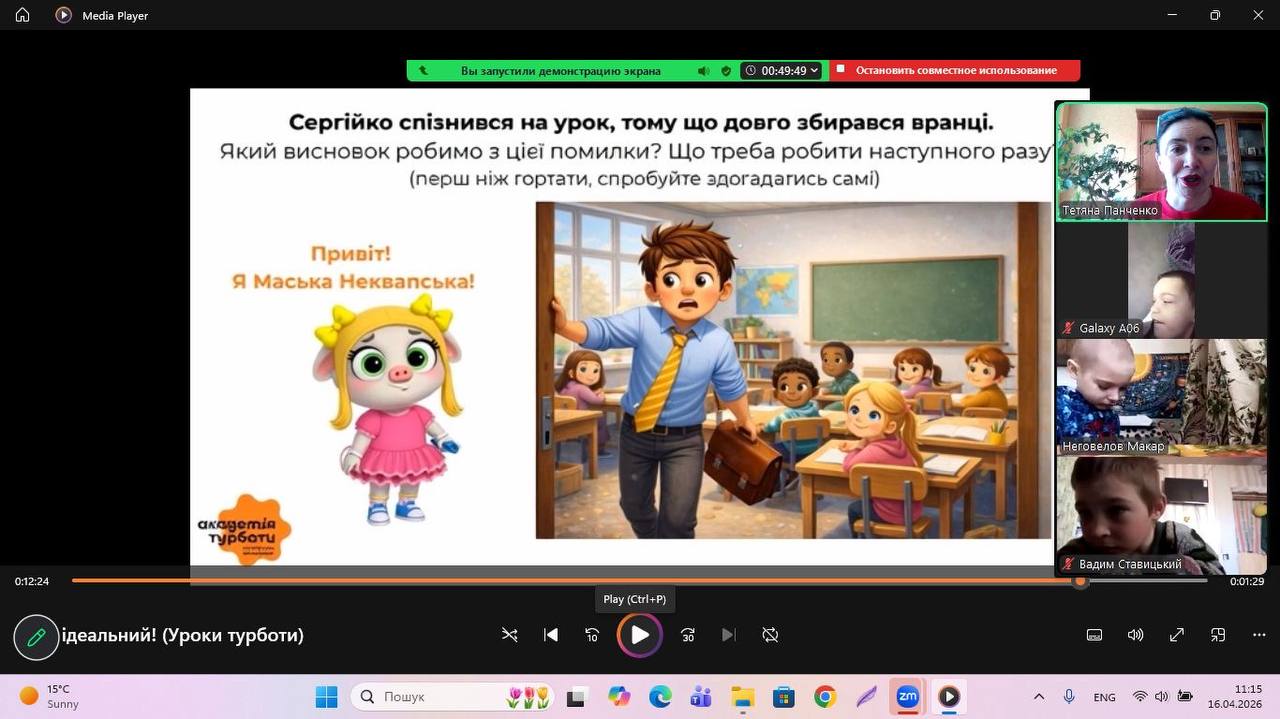Open the more options menu
This screenshot has height=719, width=1280.
pos(1259,635)
